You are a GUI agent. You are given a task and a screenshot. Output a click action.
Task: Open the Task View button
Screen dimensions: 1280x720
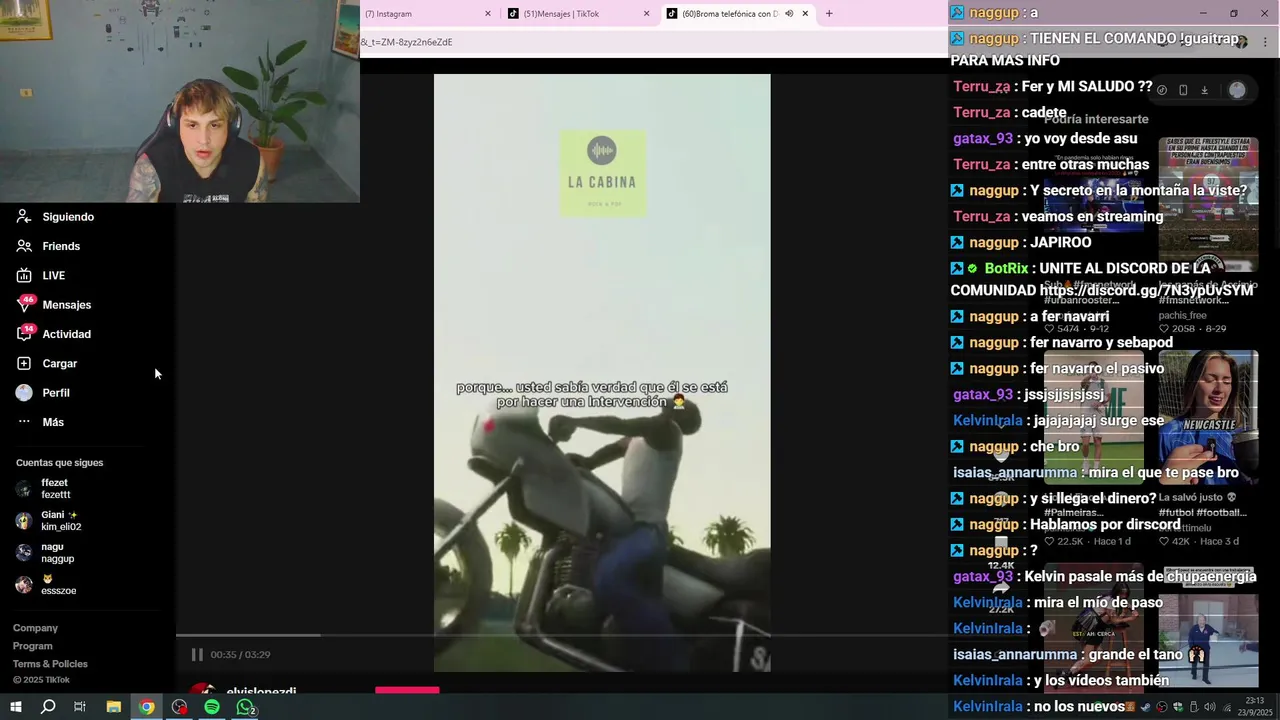(x=80, y=707)
